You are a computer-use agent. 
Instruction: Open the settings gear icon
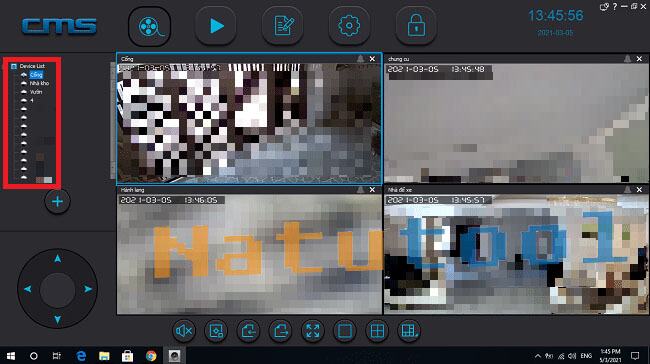coord(349,26)
